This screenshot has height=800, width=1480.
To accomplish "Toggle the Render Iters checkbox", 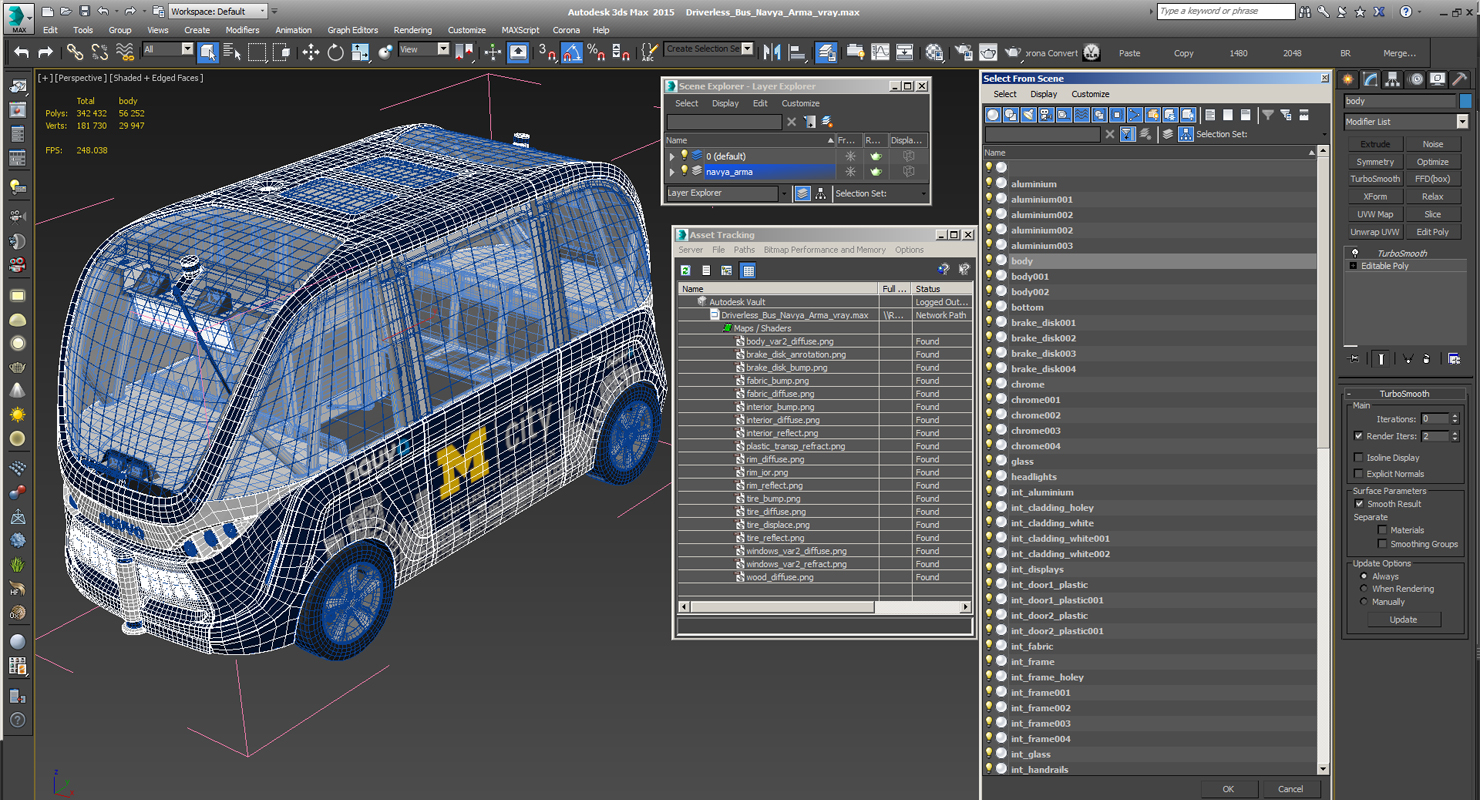I will (1358, 436).
